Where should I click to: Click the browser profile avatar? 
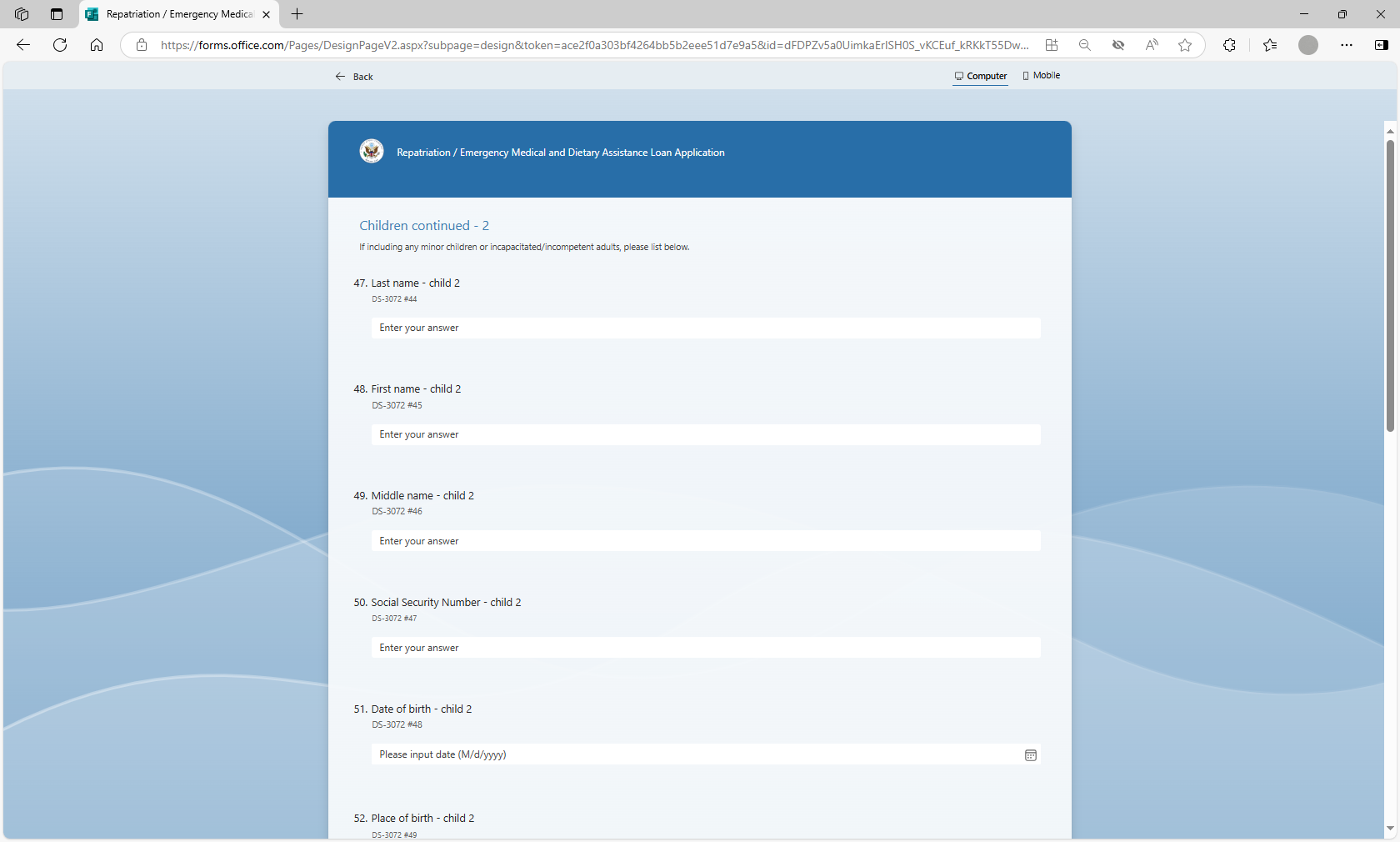[x=1307, y=45]
